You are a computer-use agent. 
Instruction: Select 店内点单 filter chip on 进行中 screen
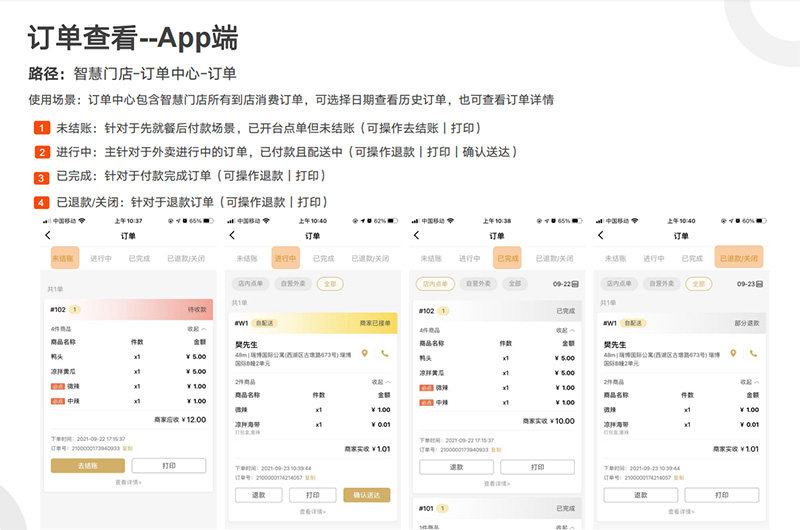251,284
